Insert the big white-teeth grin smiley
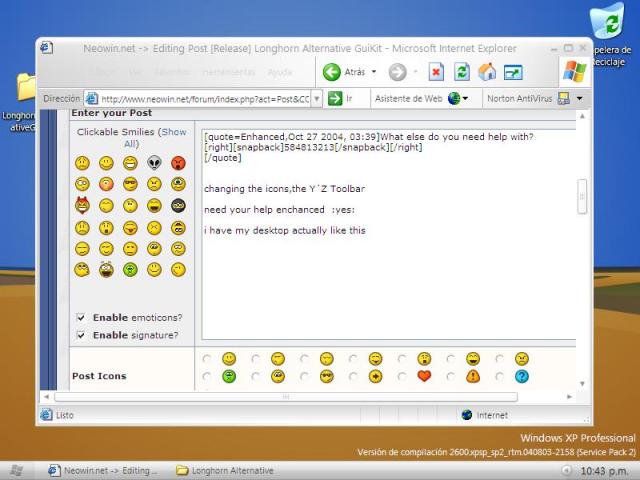 (x=130, y=163)
